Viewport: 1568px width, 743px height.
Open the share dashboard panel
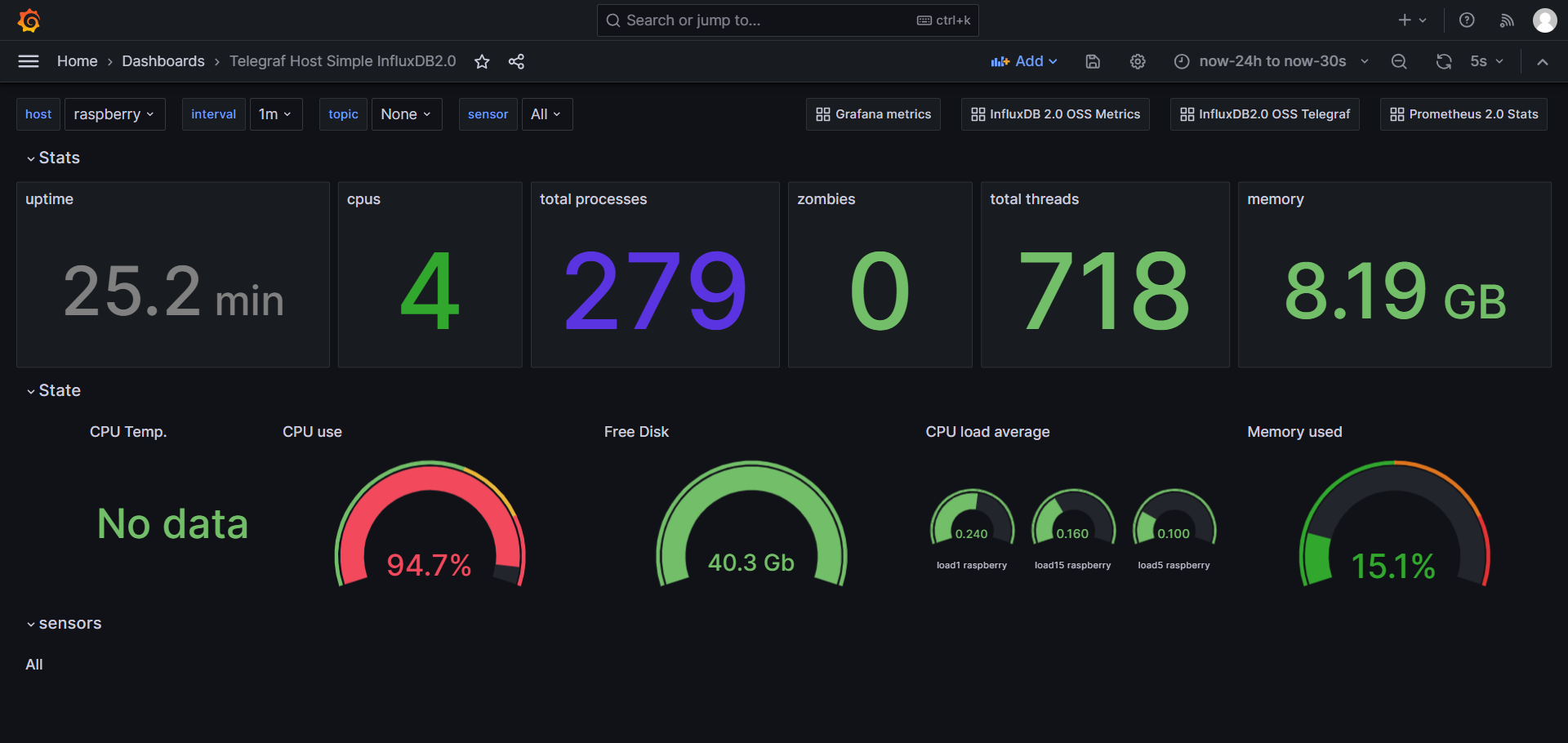coord(516,61)
